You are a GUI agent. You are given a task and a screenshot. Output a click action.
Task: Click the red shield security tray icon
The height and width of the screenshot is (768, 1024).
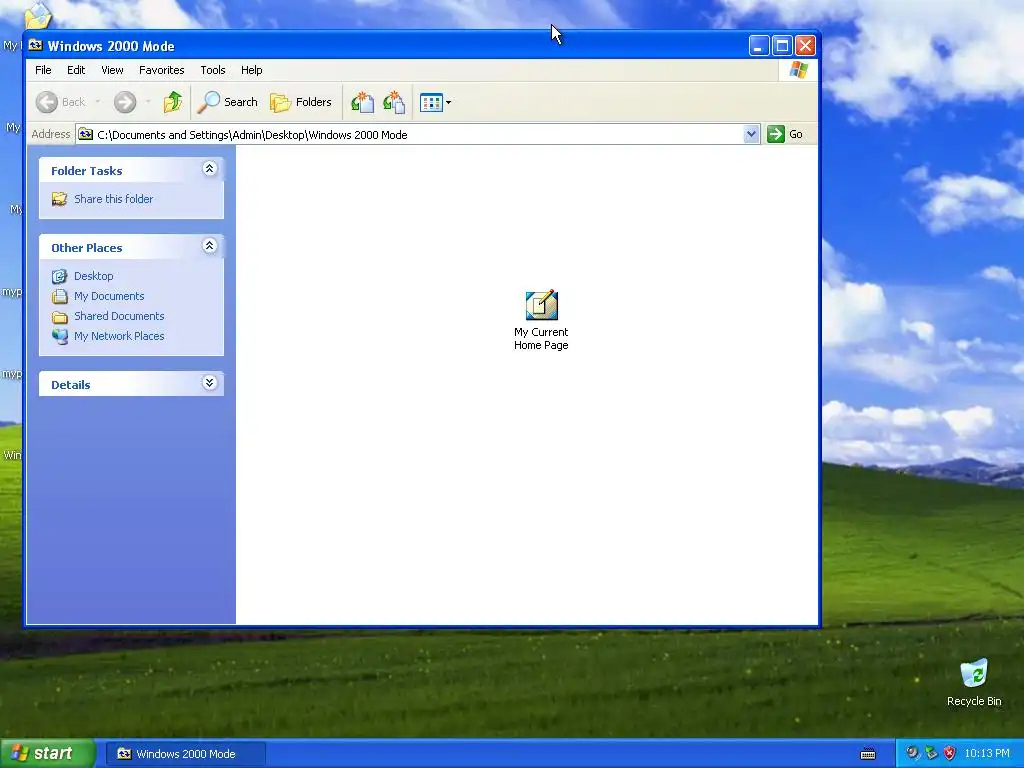coord(950,753)
